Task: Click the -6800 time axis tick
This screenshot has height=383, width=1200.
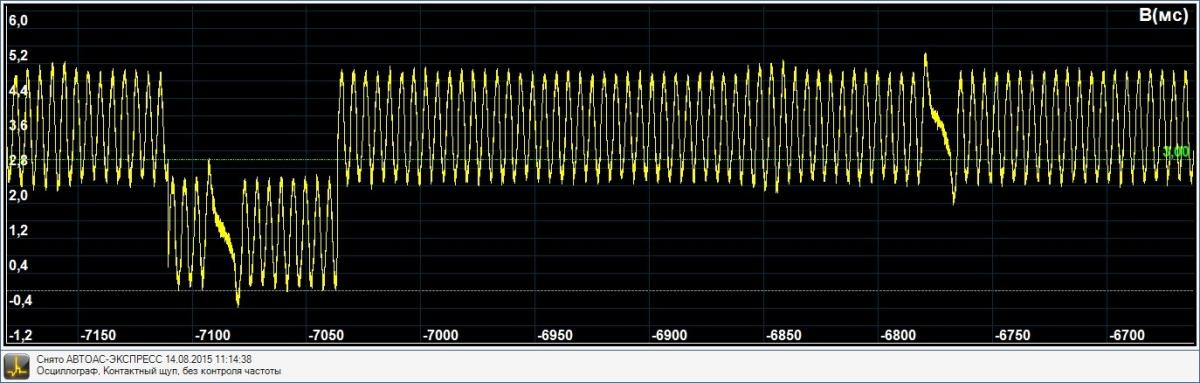Action: click(x=897, y=334)
